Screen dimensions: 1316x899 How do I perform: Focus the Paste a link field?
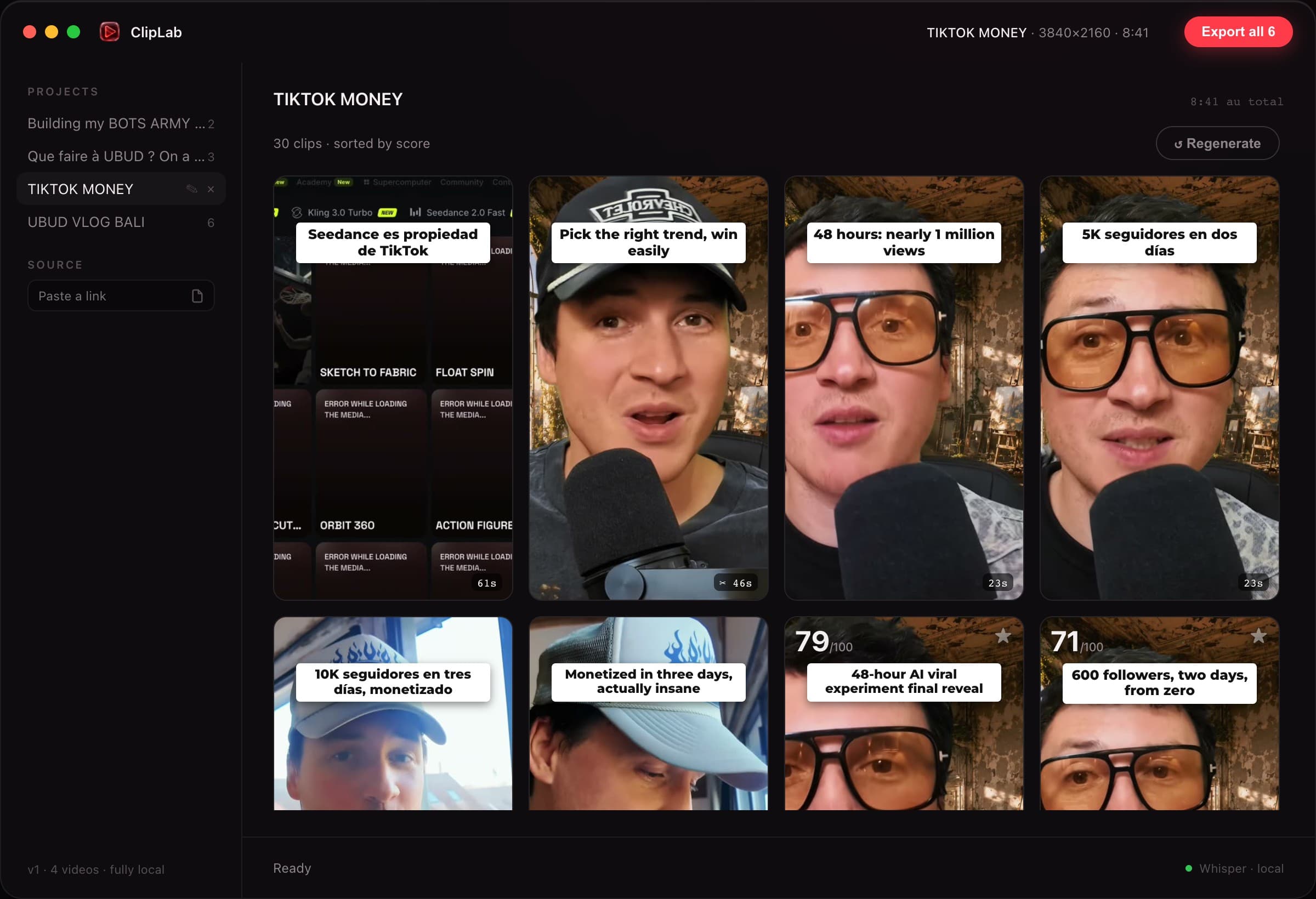click(121, 295)
